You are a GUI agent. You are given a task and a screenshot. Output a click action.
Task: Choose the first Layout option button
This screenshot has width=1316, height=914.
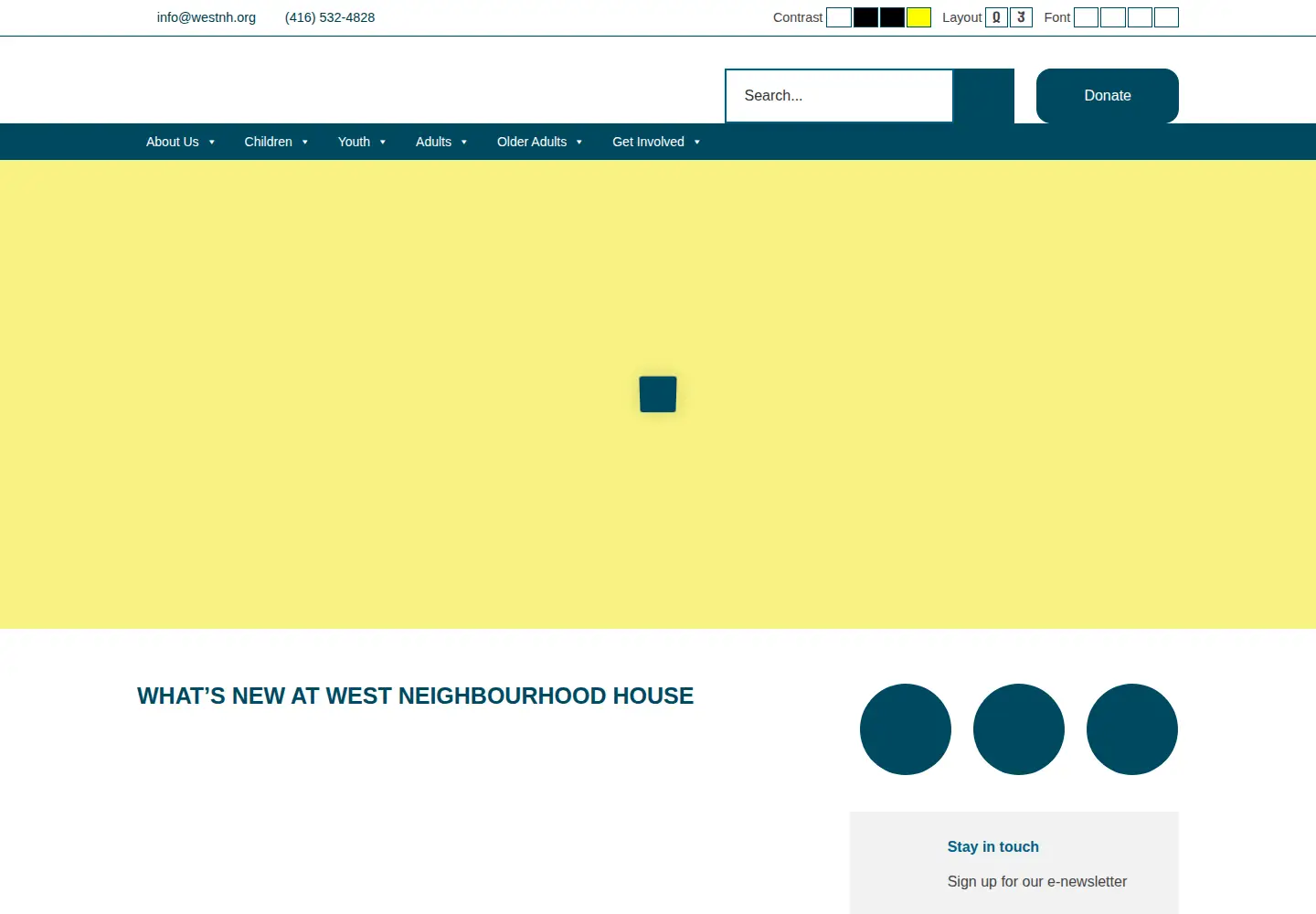pos(996,17)
